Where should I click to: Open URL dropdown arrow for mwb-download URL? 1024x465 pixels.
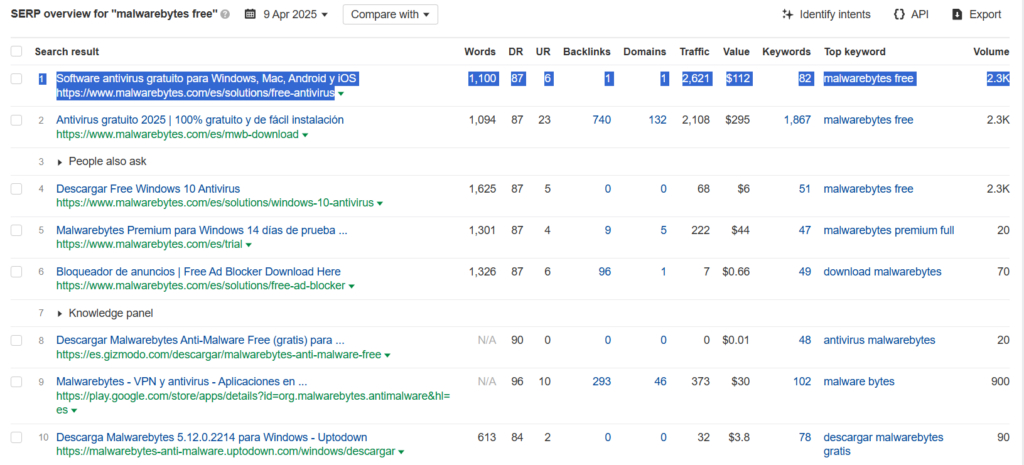pos(305,135)
